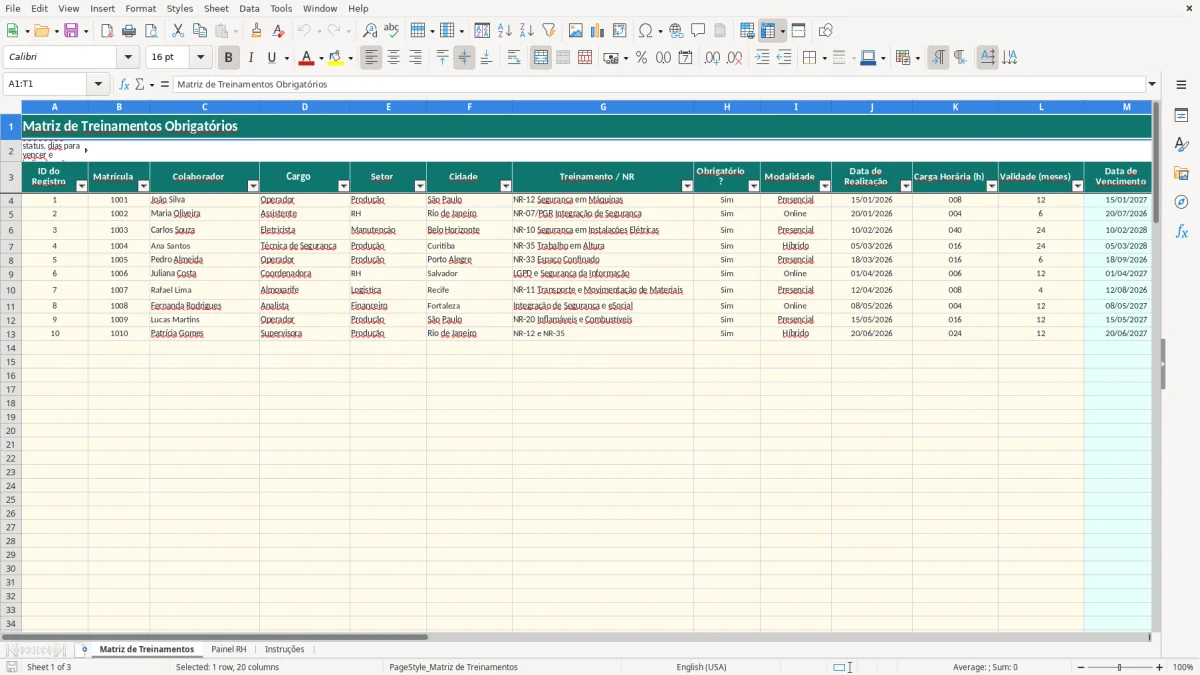Toggle Print Preview
The height and width of the screenshot is (675, 1200).
coord(151,31)
